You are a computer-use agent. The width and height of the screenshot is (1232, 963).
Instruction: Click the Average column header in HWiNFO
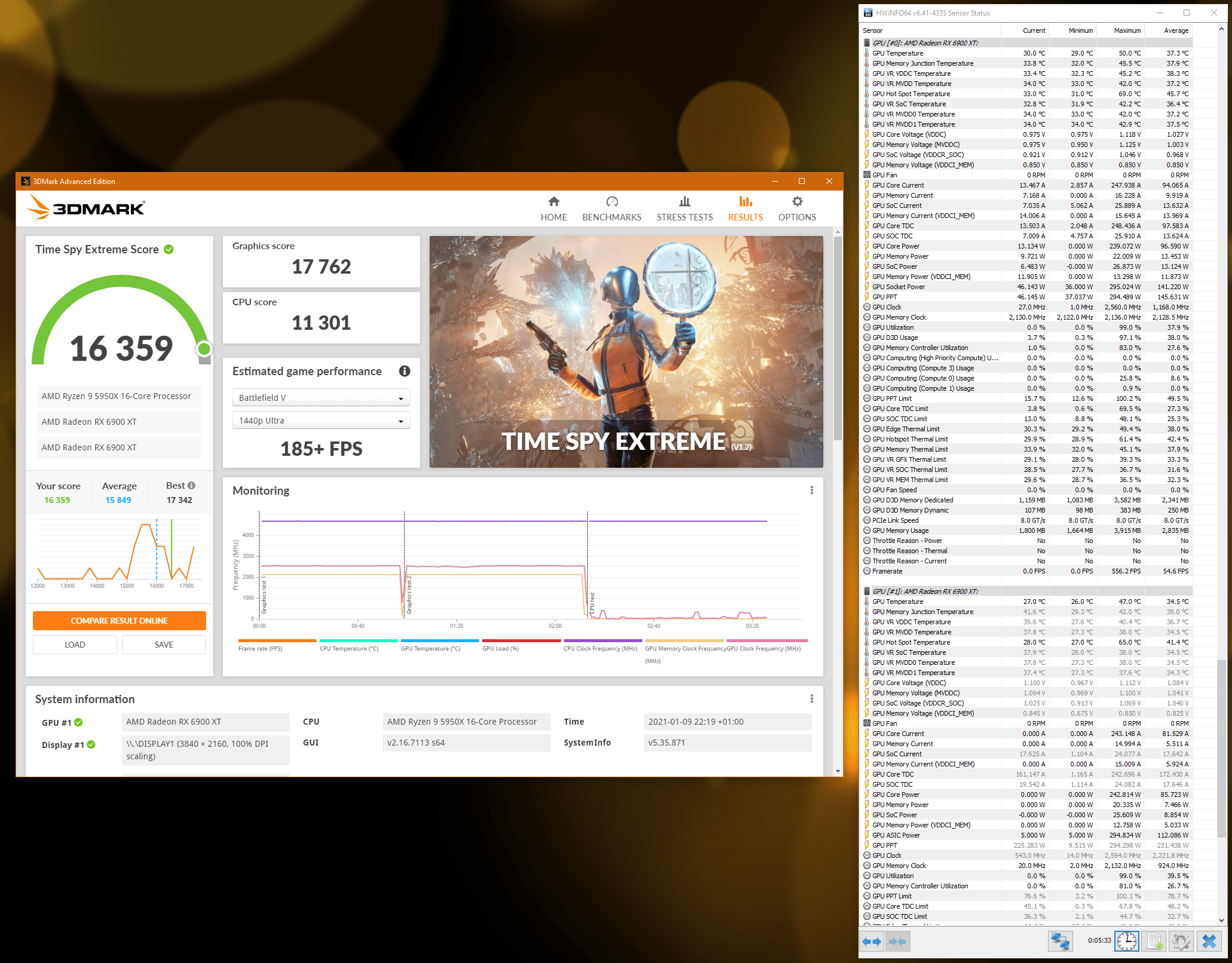tap(1168, 30)
